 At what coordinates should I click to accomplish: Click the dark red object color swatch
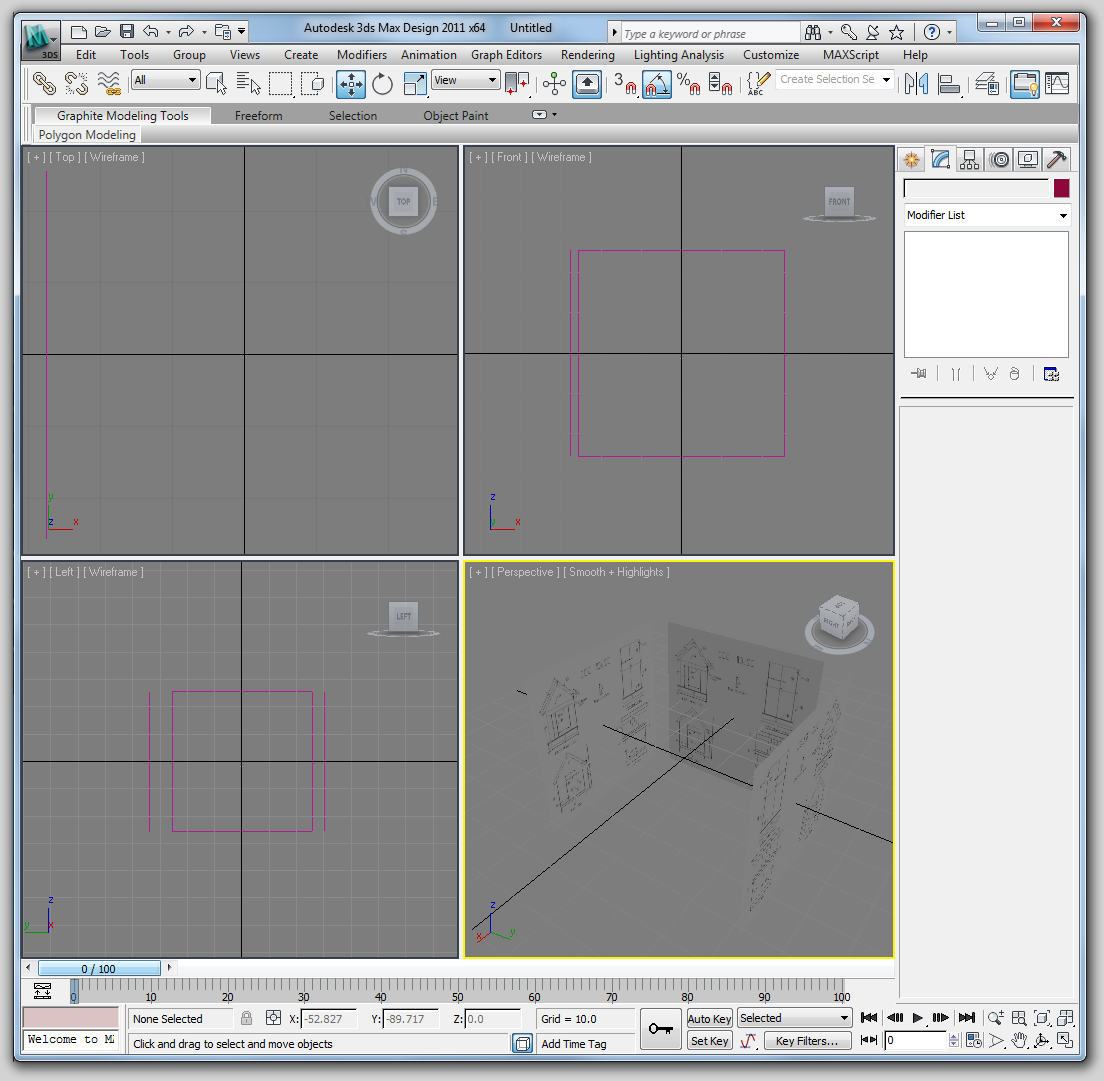(1061, 188)
